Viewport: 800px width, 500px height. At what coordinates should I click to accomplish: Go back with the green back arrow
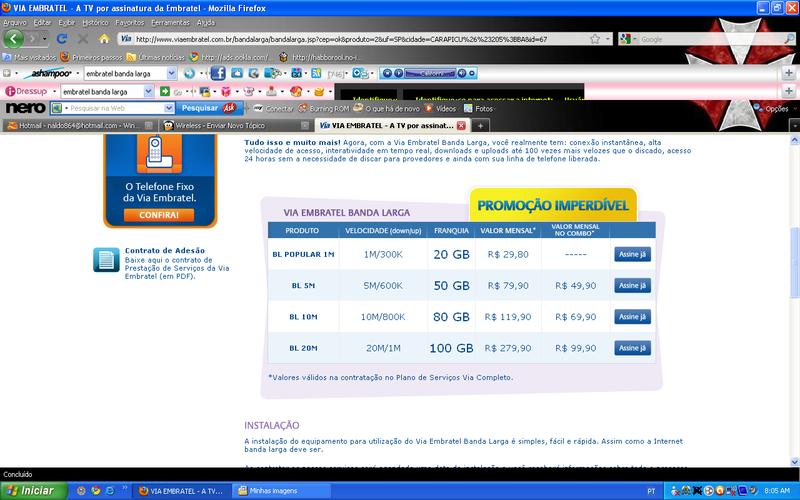click(x=13, y=39)
